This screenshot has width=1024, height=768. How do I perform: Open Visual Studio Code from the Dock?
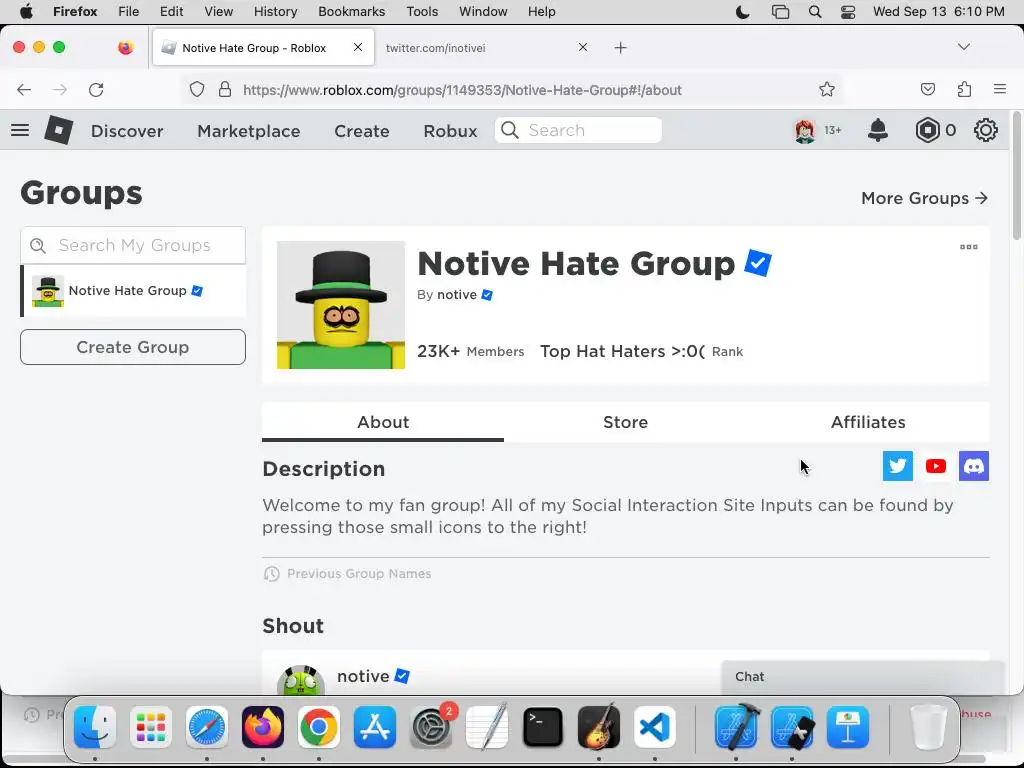pos(655,727)
